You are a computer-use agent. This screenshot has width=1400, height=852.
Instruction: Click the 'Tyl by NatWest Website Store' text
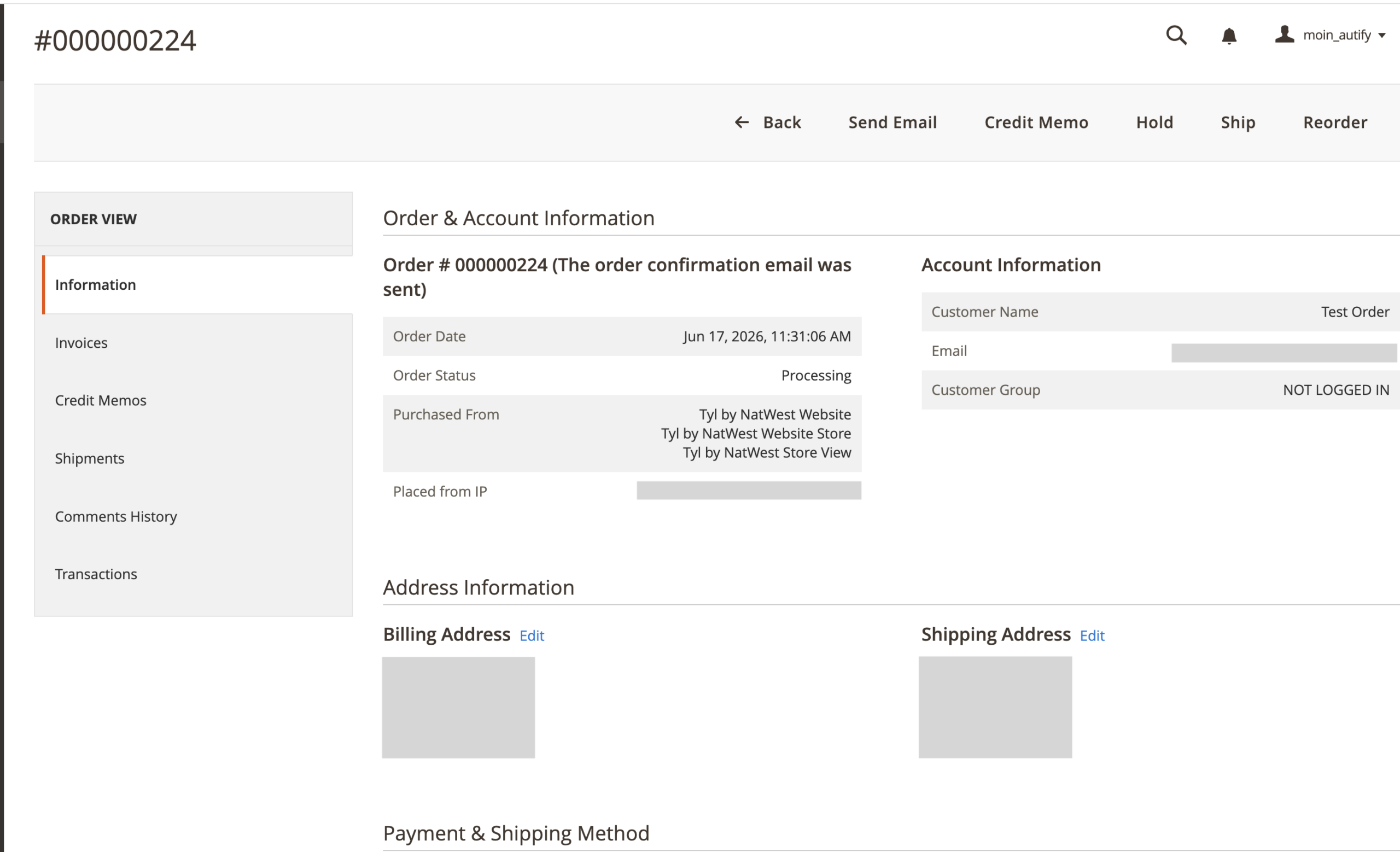[x=756, y=434]
